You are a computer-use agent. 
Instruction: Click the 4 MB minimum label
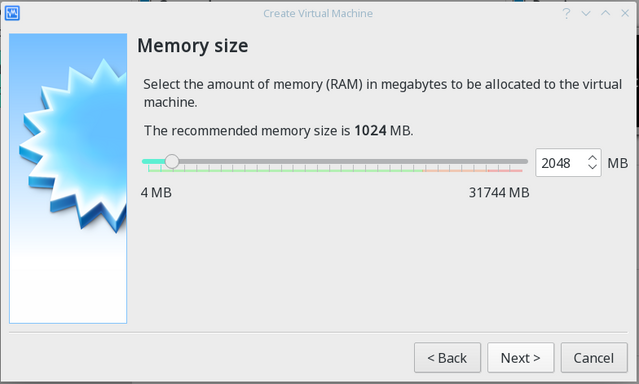click(156, 192)
